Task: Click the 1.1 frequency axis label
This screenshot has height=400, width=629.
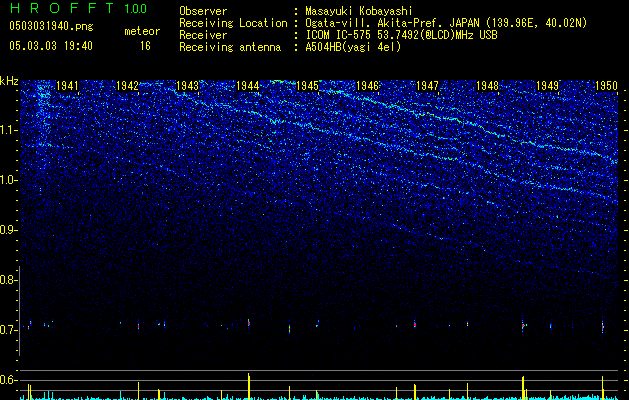Action: tap(8, 130)
